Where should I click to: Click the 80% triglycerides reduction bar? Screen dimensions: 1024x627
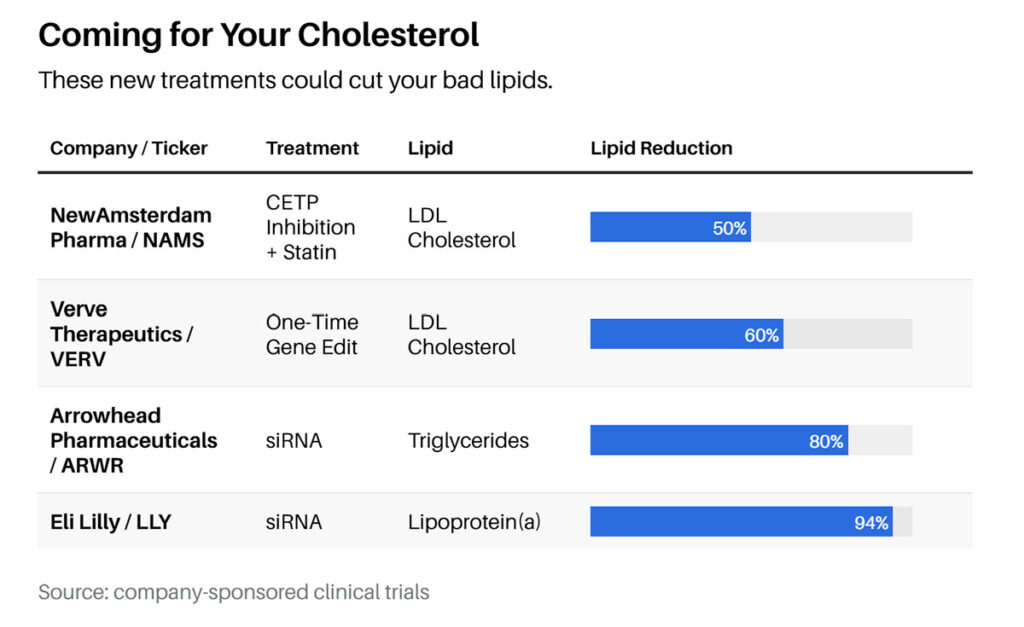[x=718, y=440]
